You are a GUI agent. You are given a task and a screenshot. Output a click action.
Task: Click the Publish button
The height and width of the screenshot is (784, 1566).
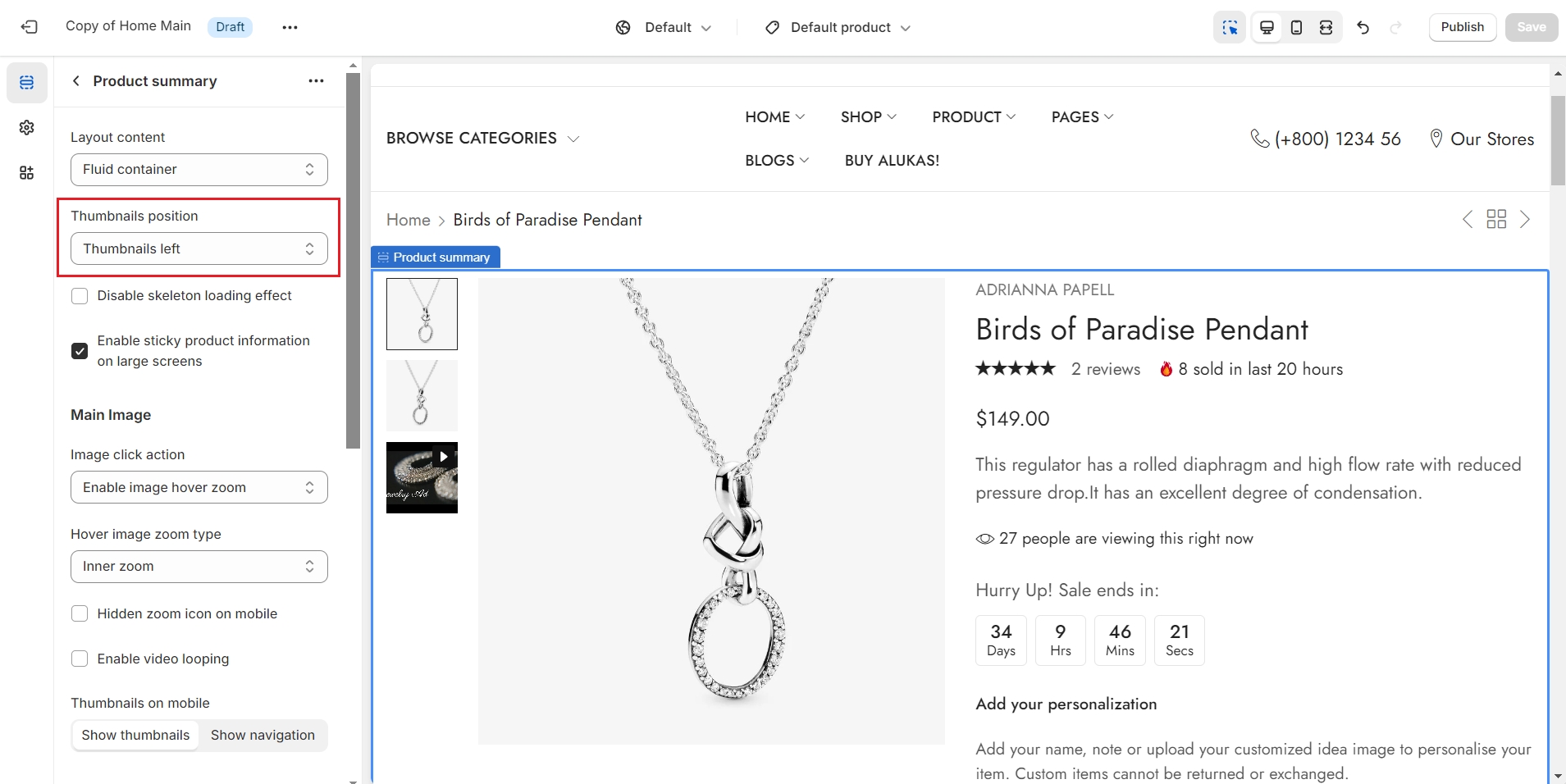1462,27
